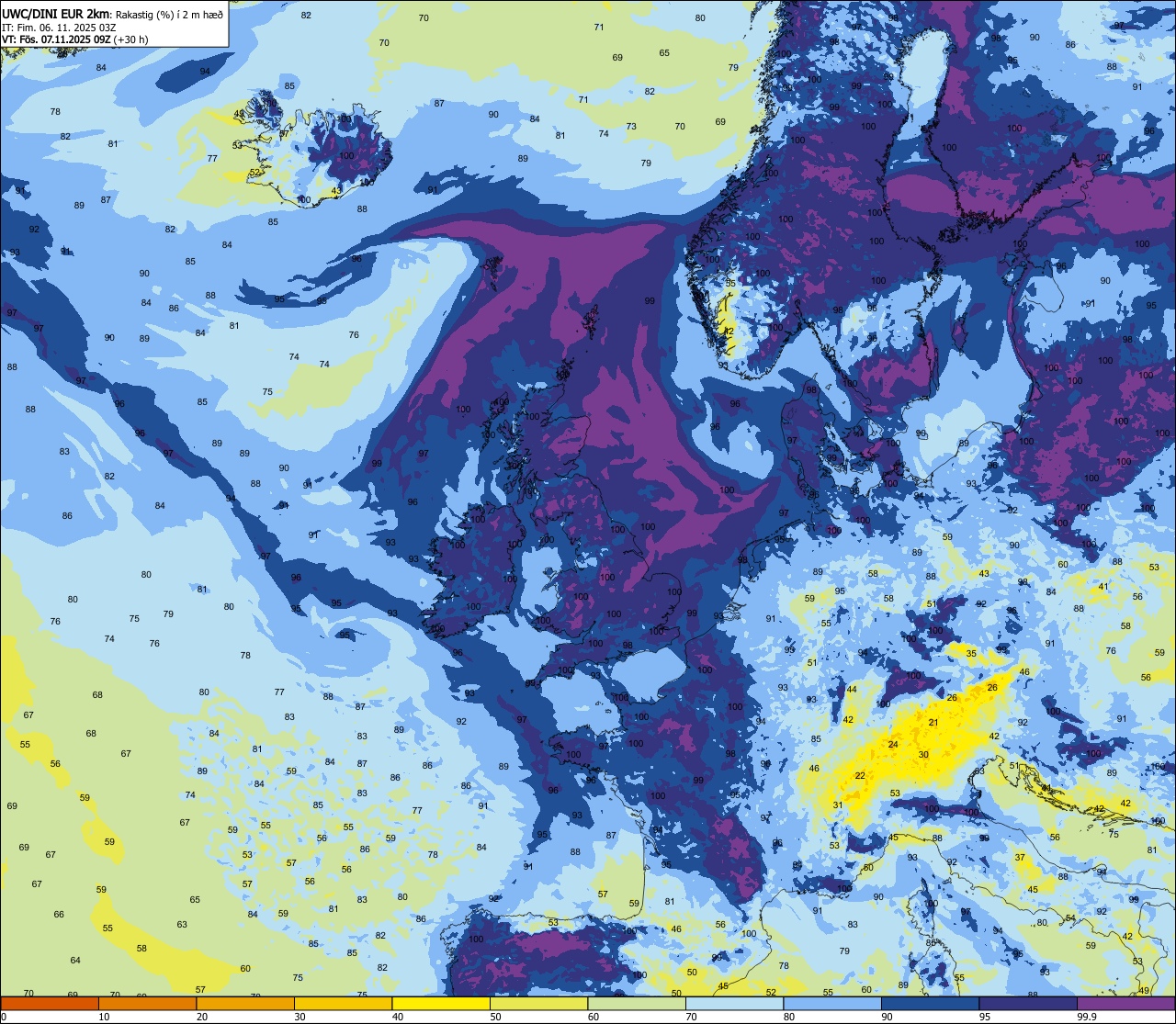Click the humidity value '22' on the map
1176x1024 pixels.
(x=860, y=776)
